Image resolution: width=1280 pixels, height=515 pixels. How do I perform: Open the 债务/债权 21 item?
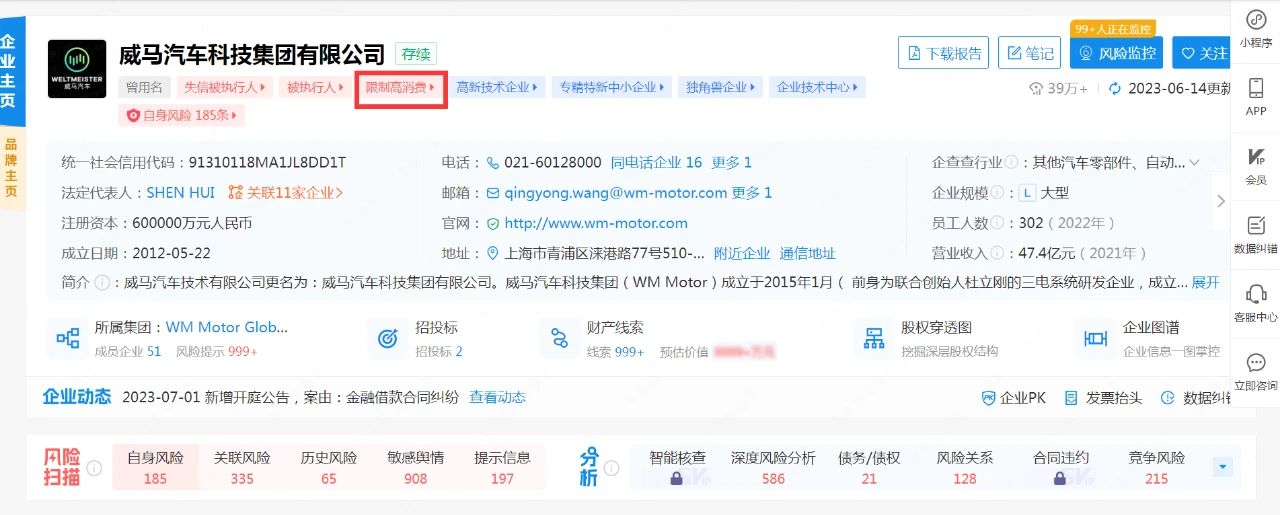869,468
